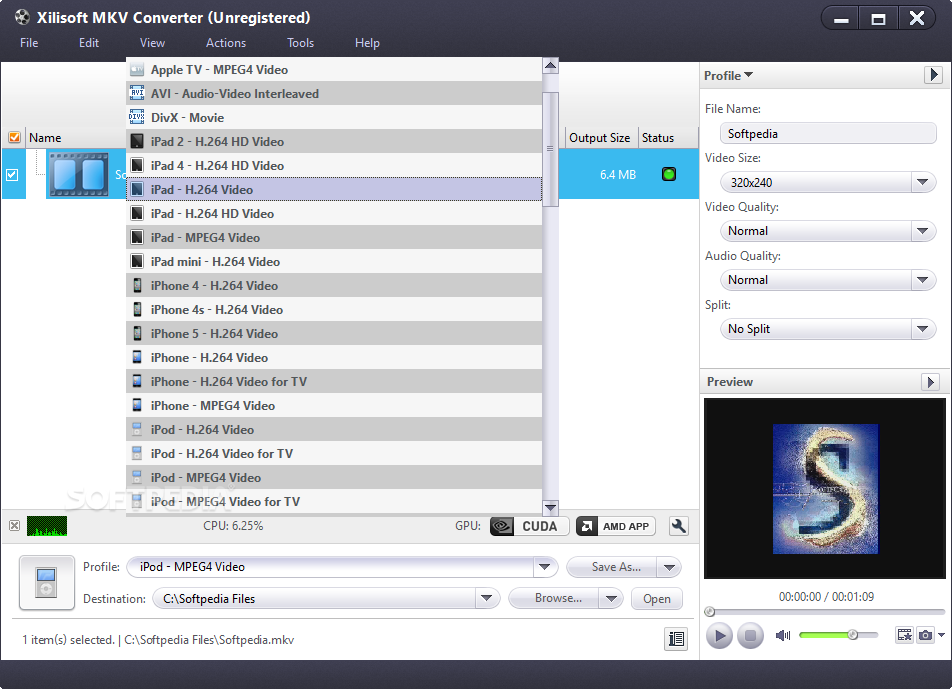Click the Save As... button
952x689 pixels.
point(613,567)
